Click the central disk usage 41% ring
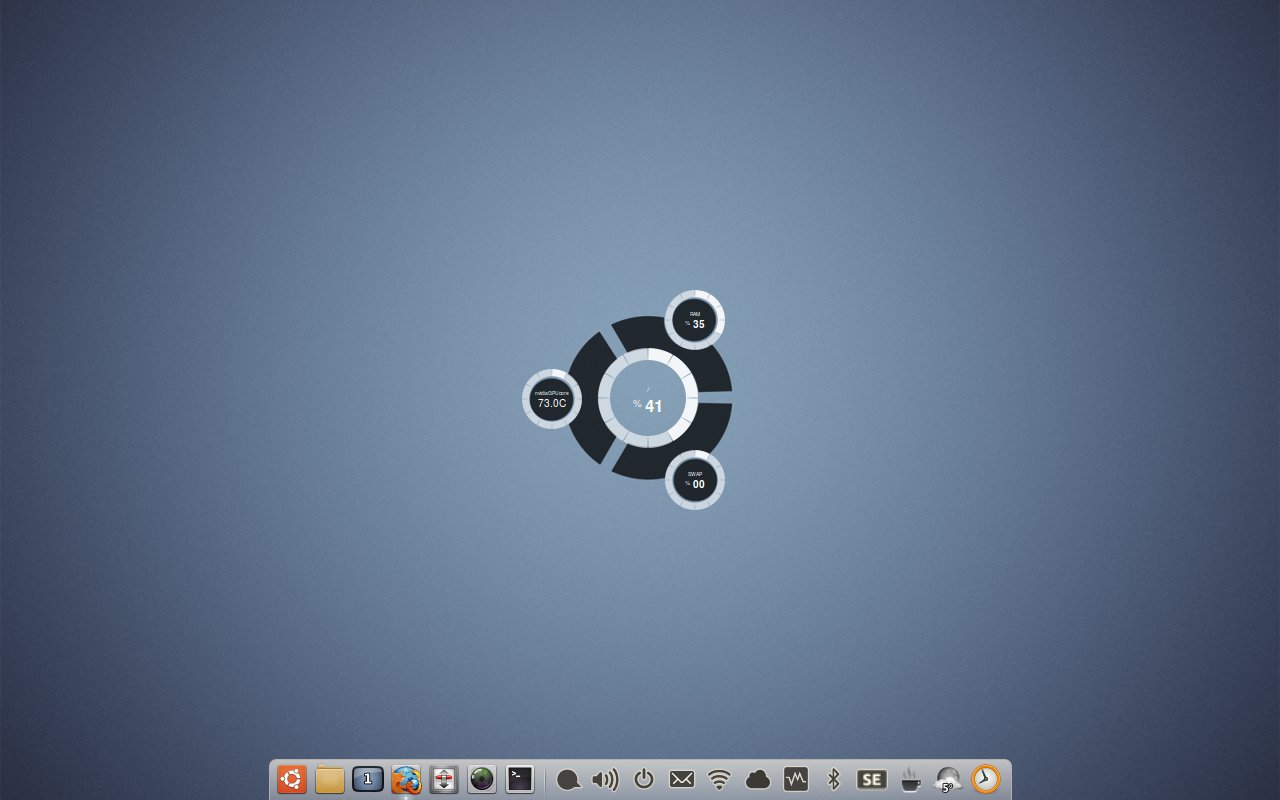 (x=648, y=398)
